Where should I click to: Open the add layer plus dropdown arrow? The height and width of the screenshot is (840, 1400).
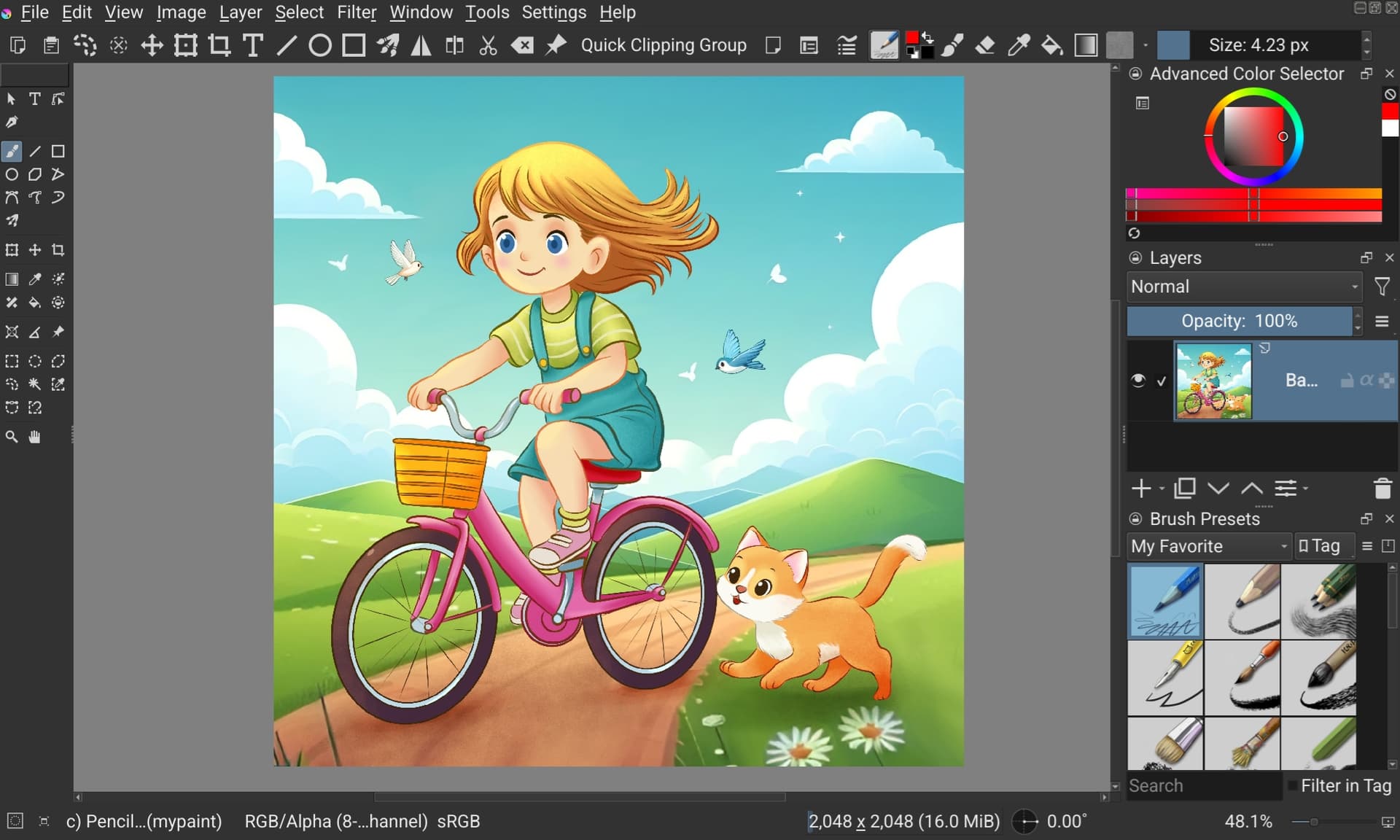click(1162, 489)
